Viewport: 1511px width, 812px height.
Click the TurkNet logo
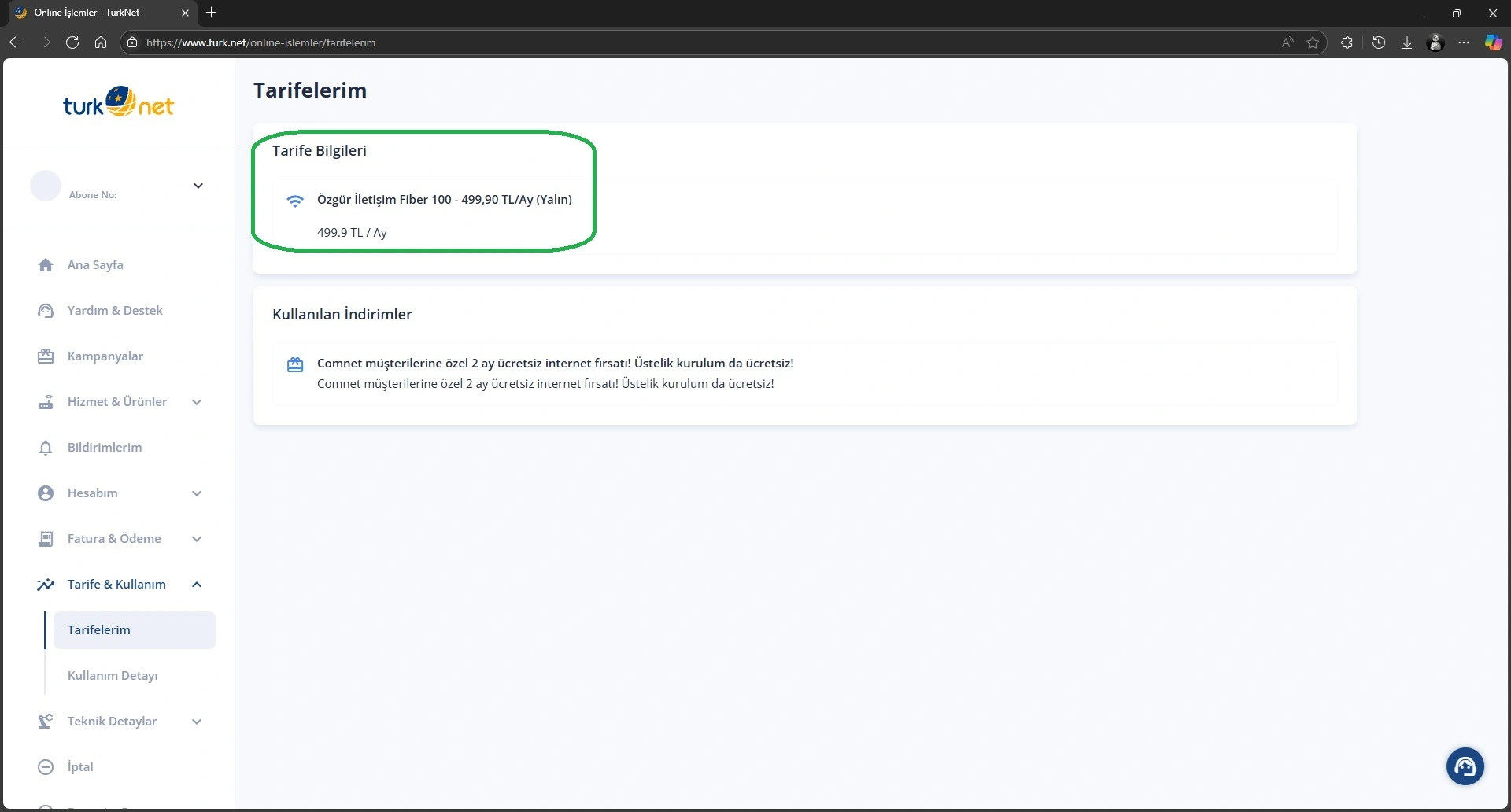pyautogui.click(x=119, y=102)
